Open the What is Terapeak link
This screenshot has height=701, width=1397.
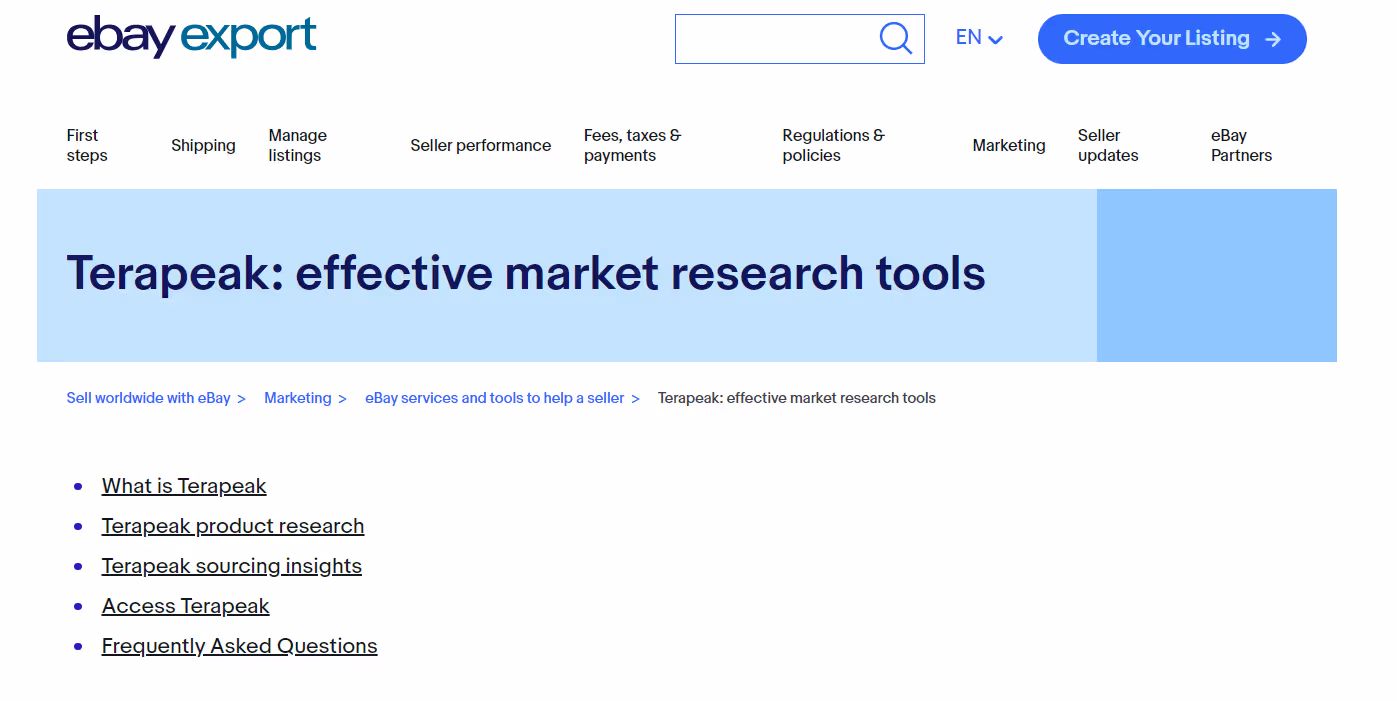click(183, 485)
